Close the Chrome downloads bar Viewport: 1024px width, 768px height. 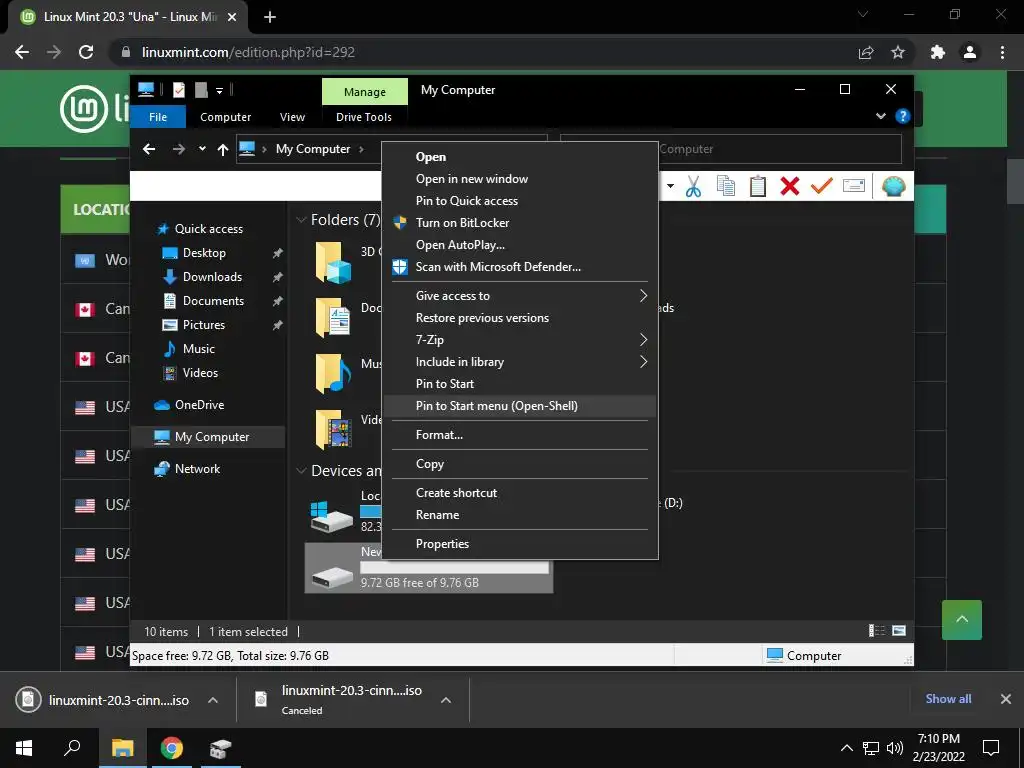point(1006,699)
